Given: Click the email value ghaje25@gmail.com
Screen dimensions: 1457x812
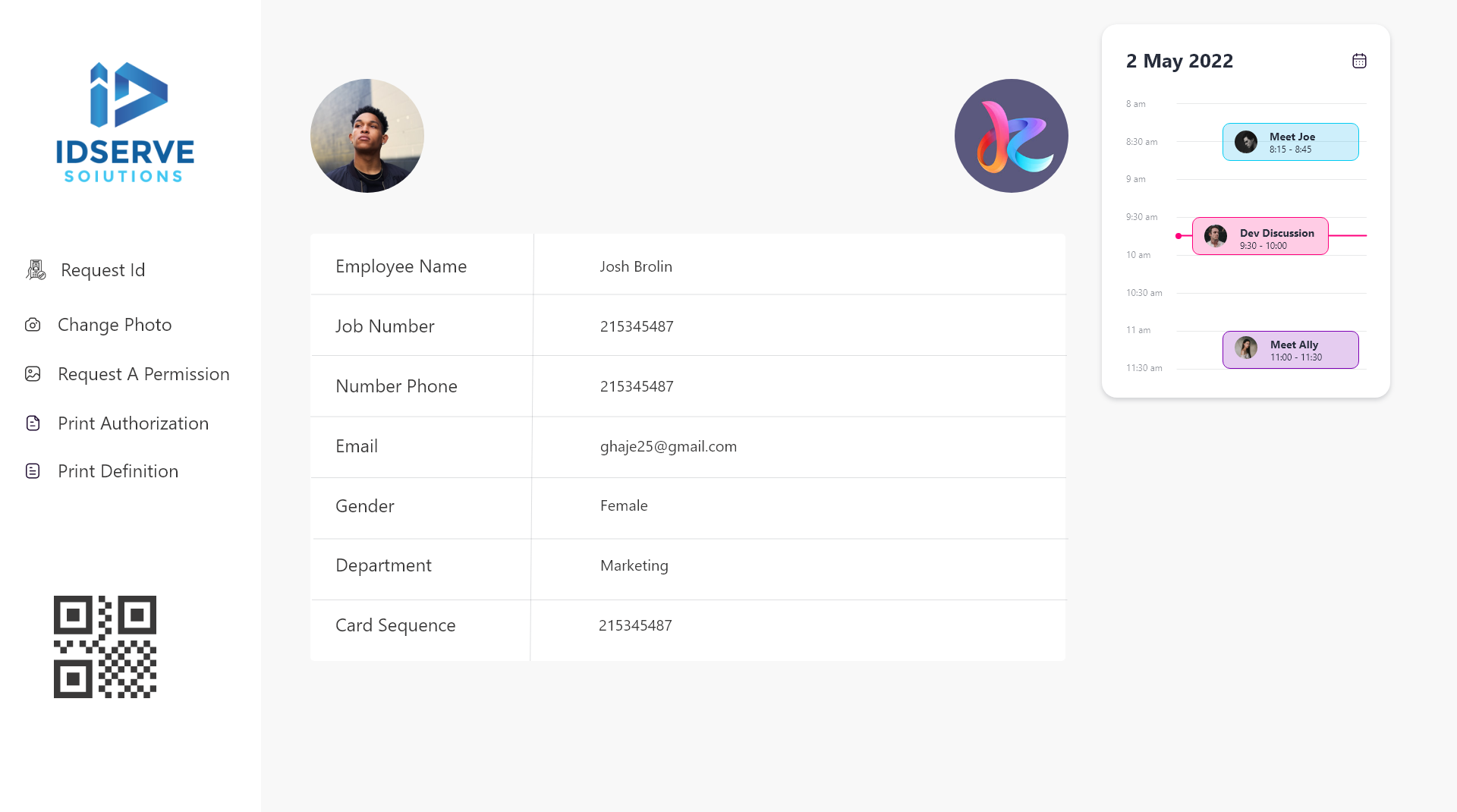Looking at the screenshot, I should click(668, 446).
